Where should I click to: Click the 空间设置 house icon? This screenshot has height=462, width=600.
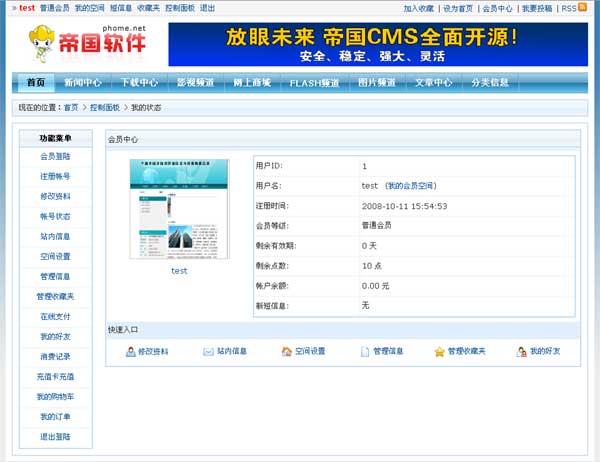287,352
